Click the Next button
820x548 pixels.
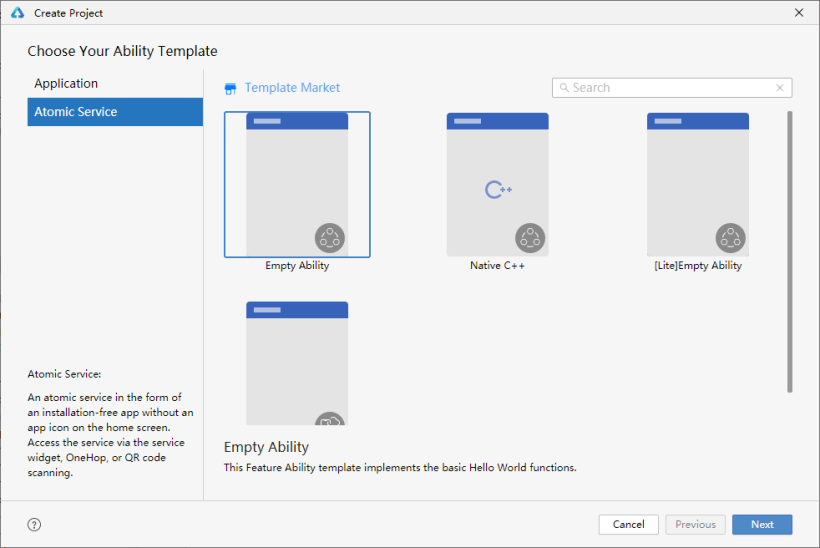coord(762,524)
